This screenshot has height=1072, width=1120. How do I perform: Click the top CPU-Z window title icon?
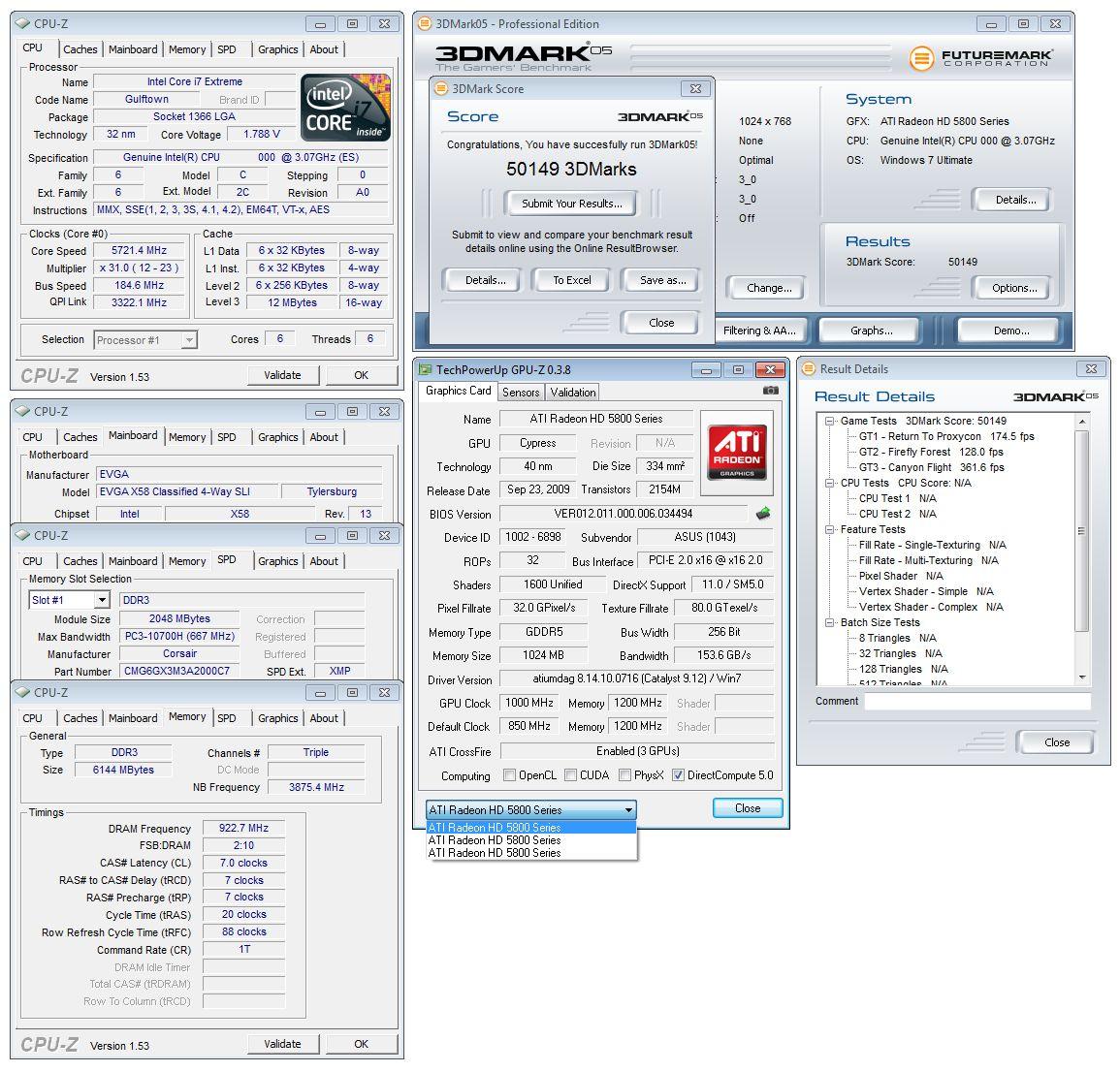pyautogui.click(x=22, y=23)
